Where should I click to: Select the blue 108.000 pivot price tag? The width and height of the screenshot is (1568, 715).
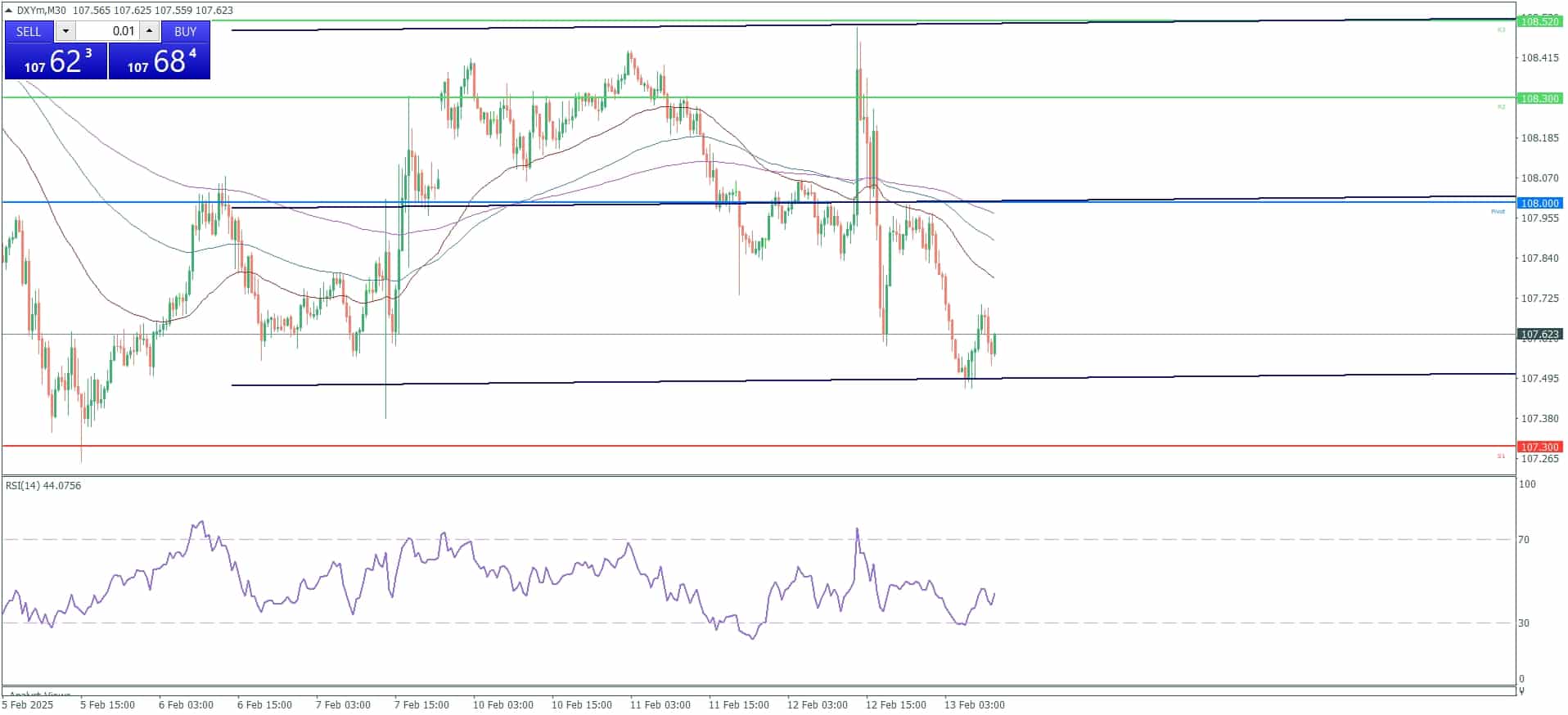click(x=1539, y=203)
